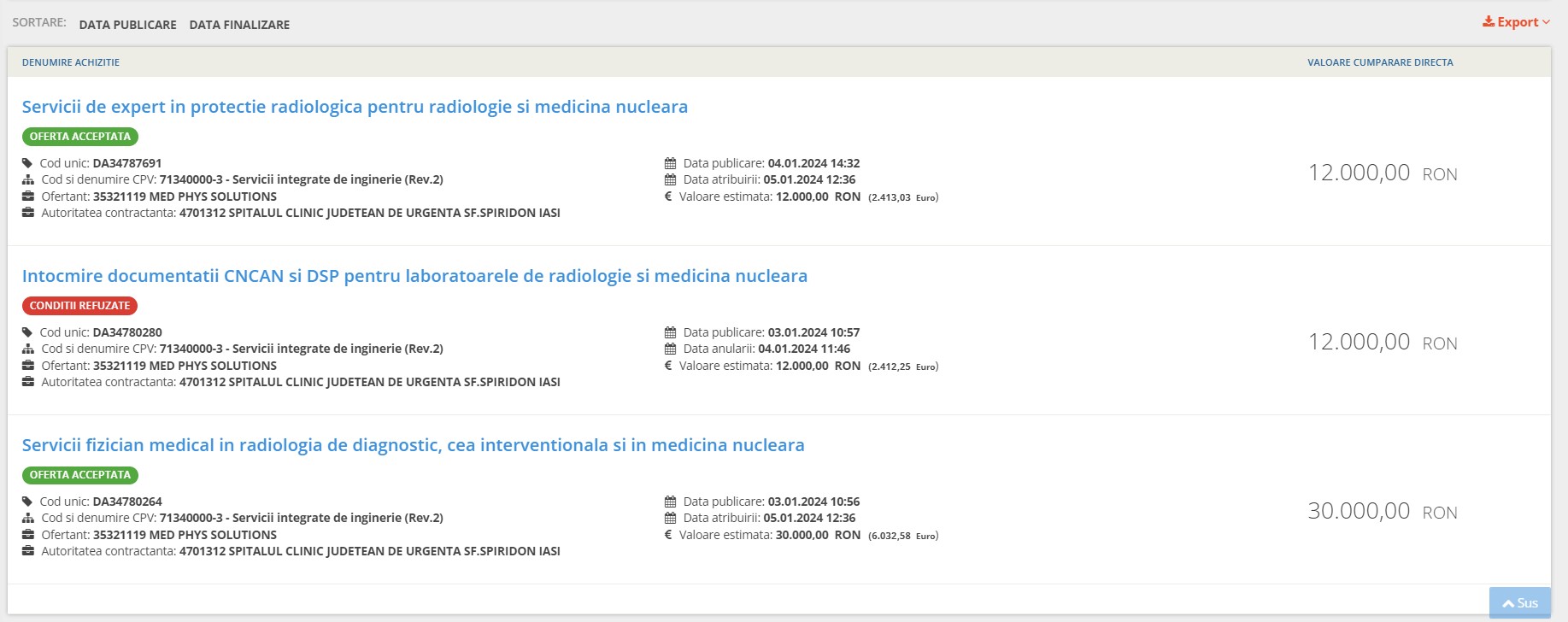Click Oferta Acceptata badge for DA34787691
Image resolution: width=1568 pixels, height=622 pixels.
tap(80, 137)
